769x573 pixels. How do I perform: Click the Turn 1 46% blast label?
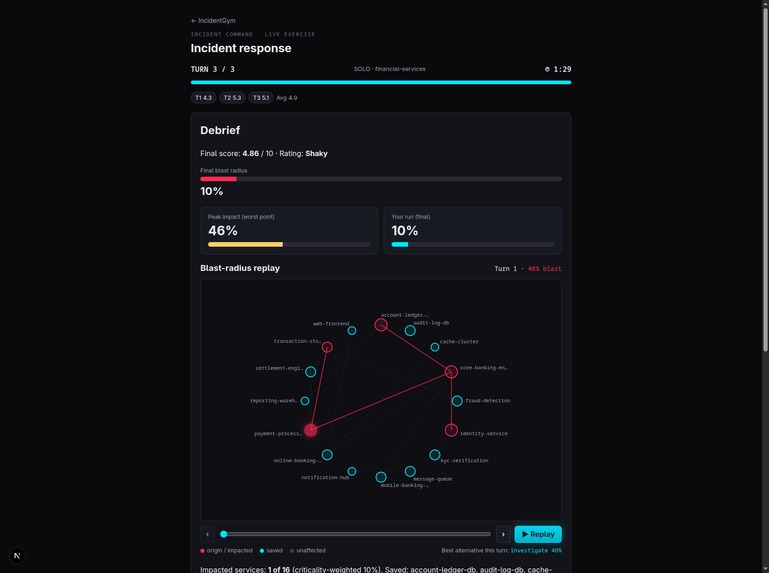coord(528,269)
